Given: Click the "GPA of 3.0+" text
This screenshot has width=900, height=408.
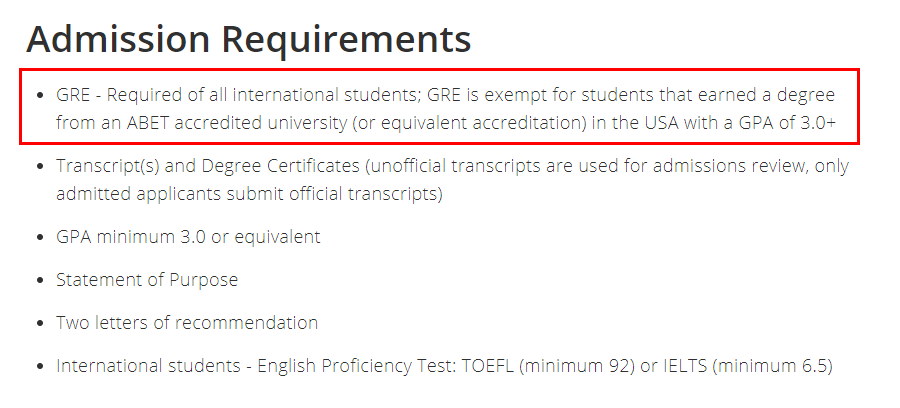Looking at the screenshot, I should click(x=785, y=123).
